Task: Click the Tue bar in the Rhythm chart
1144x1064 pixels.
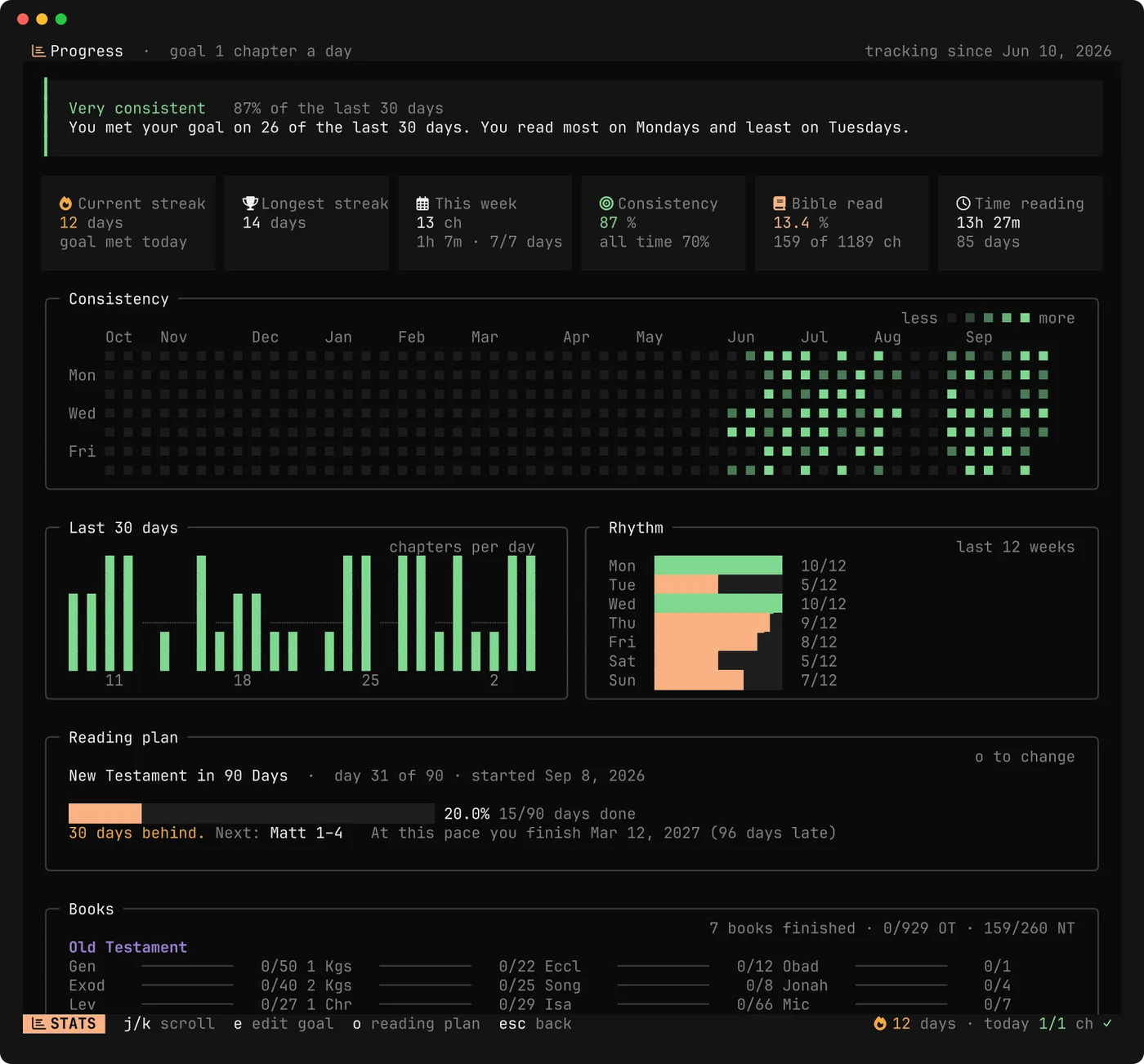Action: 718,584
